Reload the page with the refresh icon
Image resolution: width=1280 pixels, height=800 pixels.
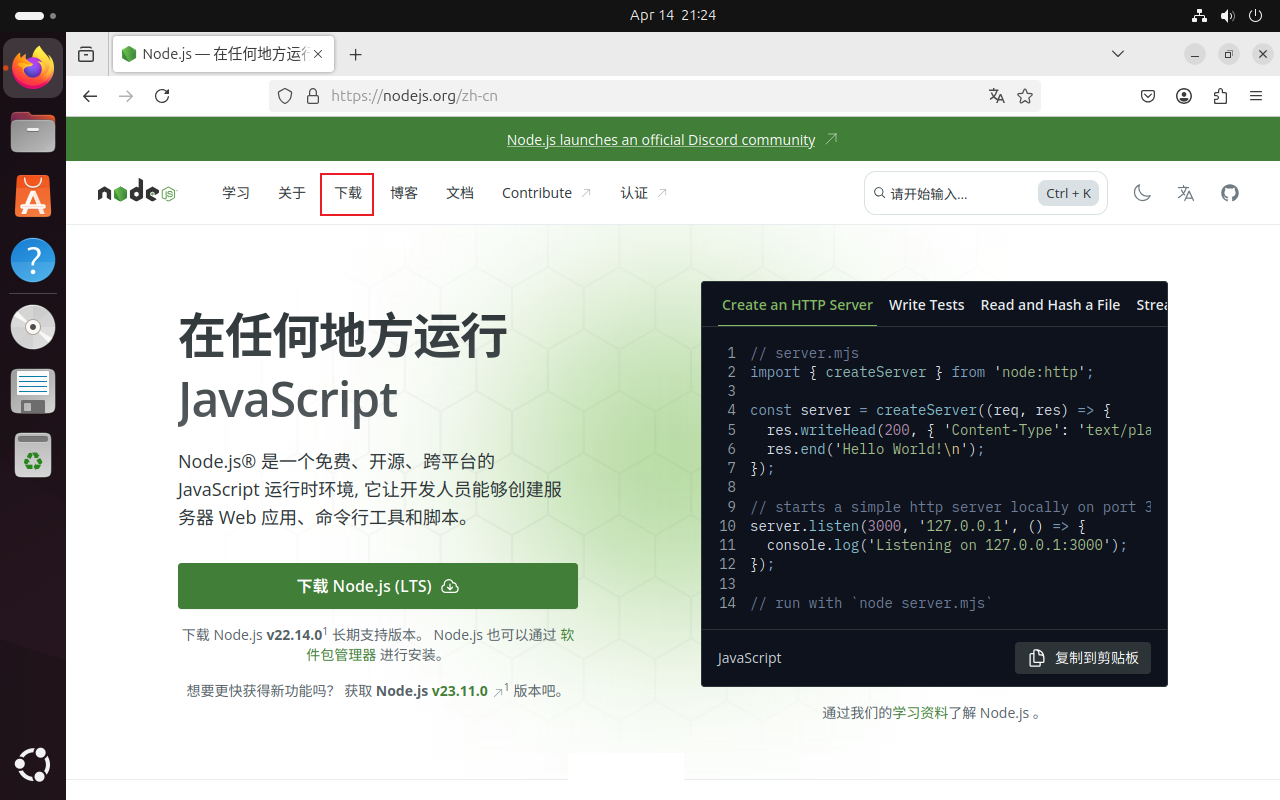(x=162, y=95)
